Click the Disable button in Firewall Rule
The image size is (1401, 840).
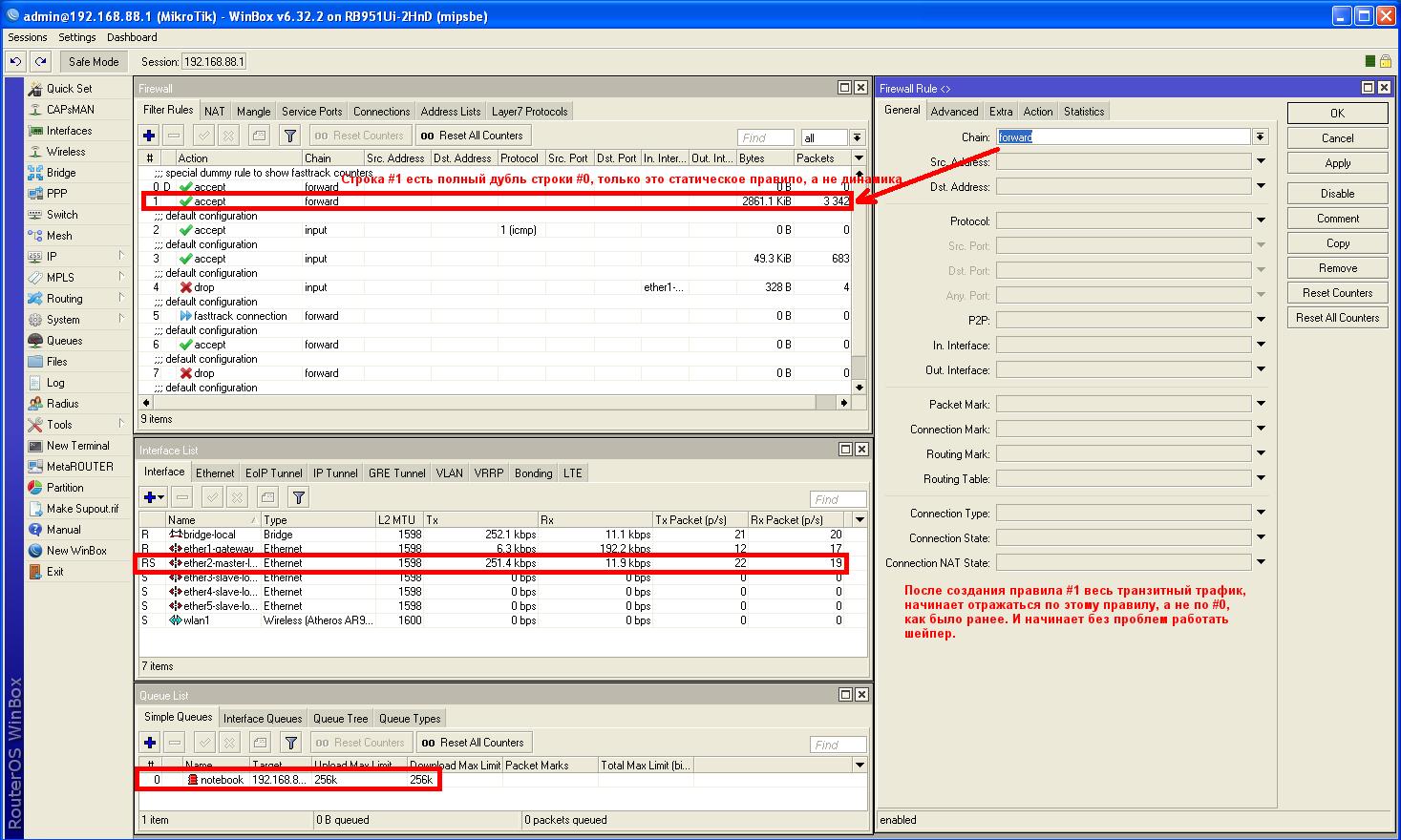(x=1337, y=194)
